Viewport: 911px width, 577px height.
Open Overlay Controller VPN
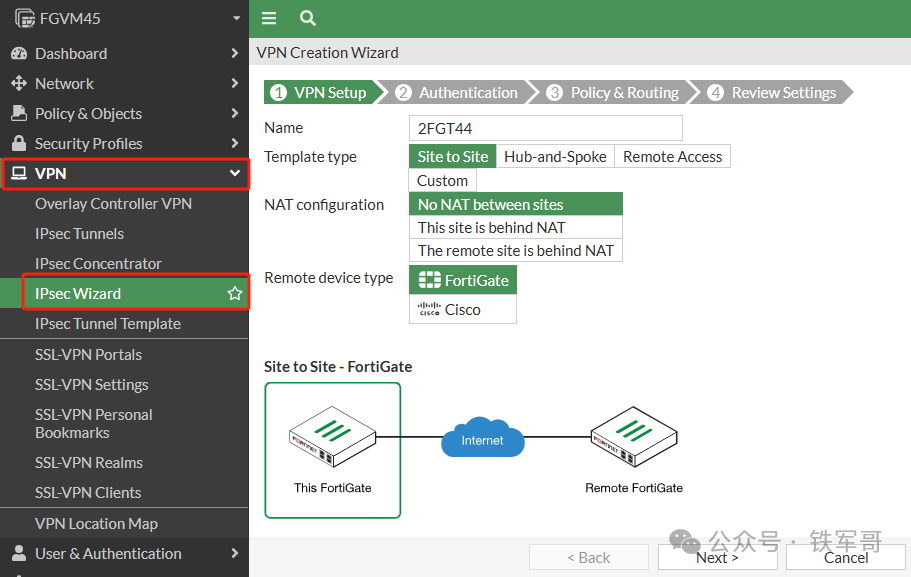(113, 203)
